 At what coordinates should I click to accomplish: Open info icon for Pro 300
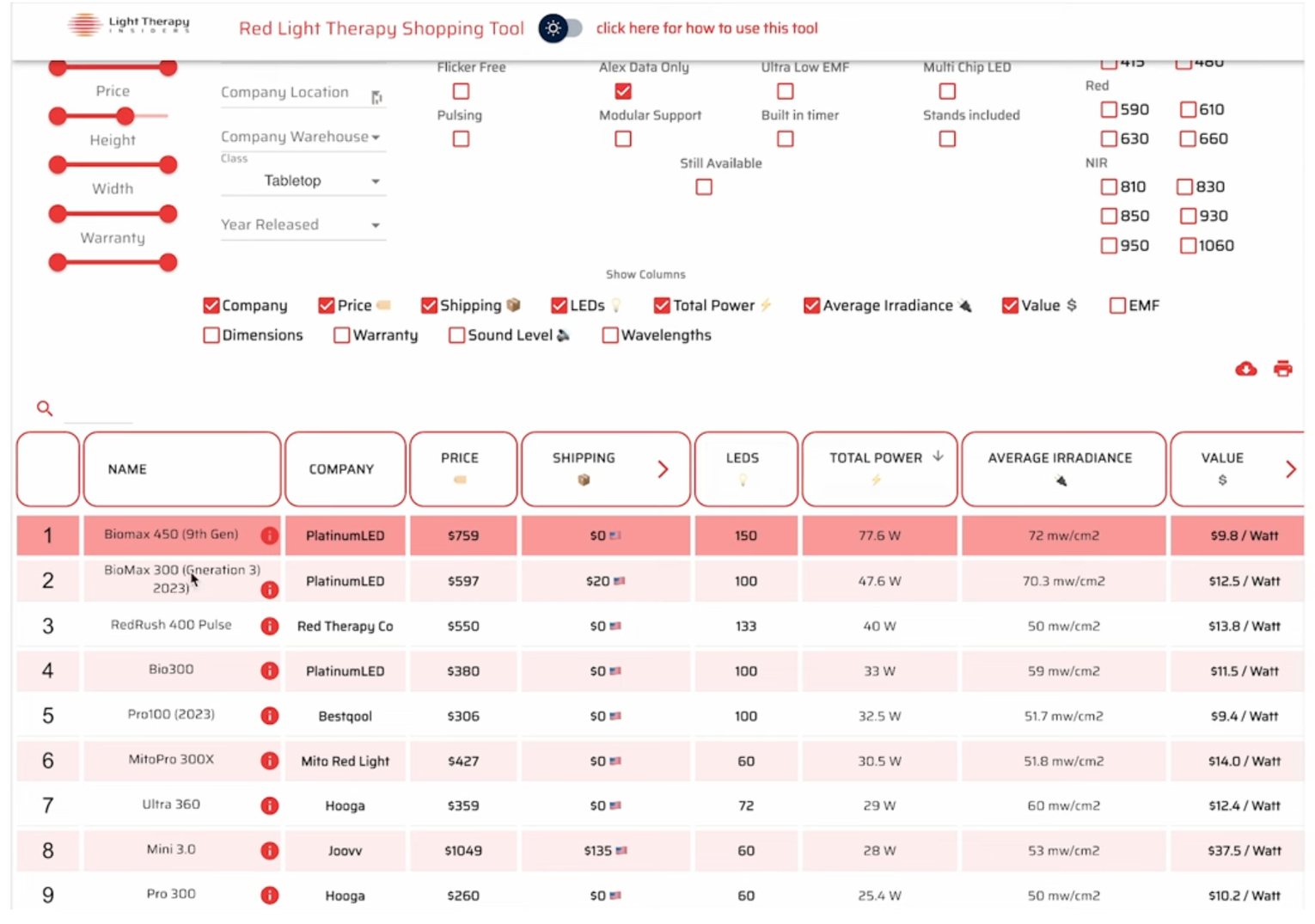tap(269, 895)
